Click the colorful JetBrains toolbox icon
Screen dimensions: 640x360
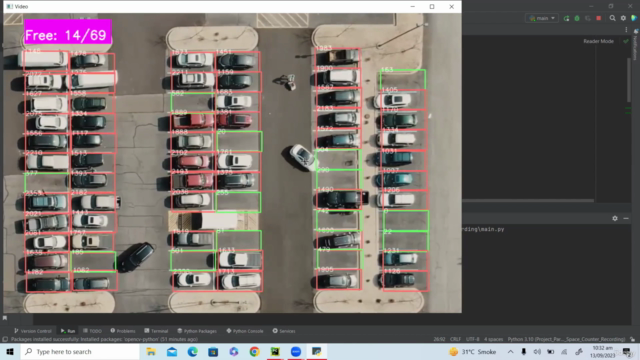tap(634, 18)
